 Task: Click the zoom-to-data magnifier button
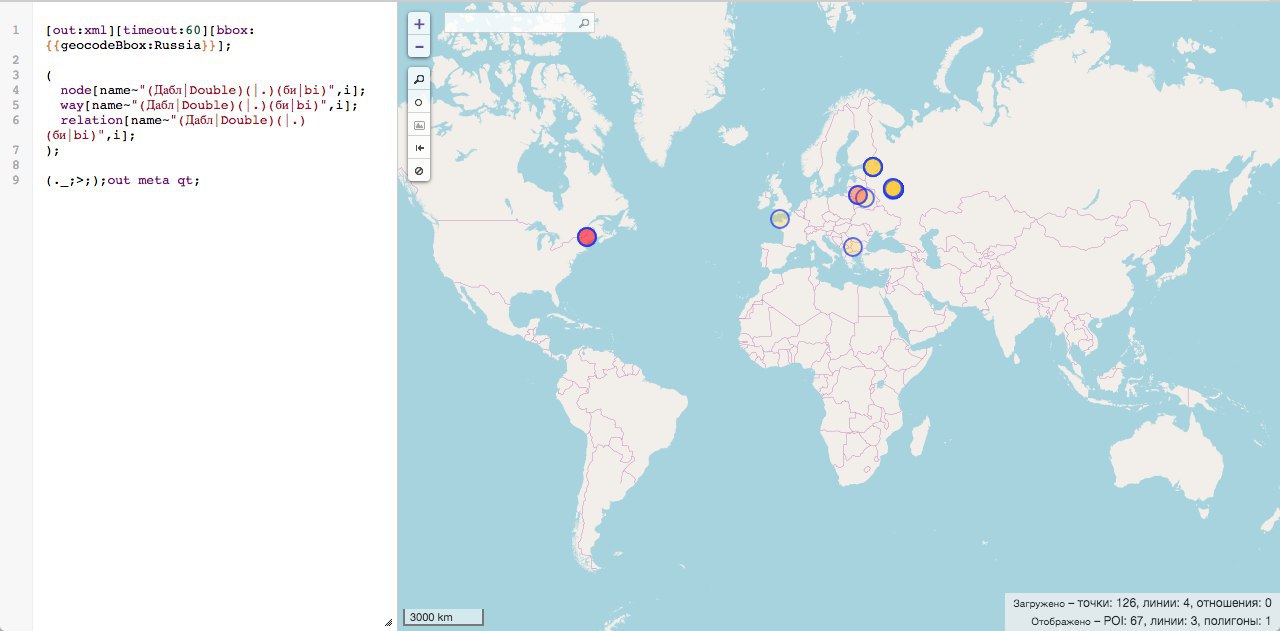click(x=419, y=79)
